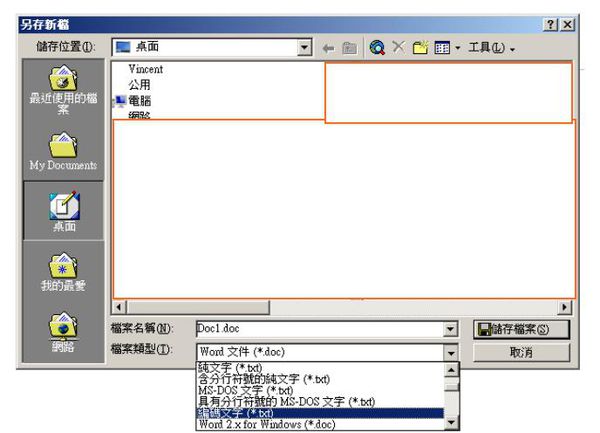The width and height of the screenshot is (600, 433).
Task: Select the 電腦 item in file list
Action: (139, 101)
